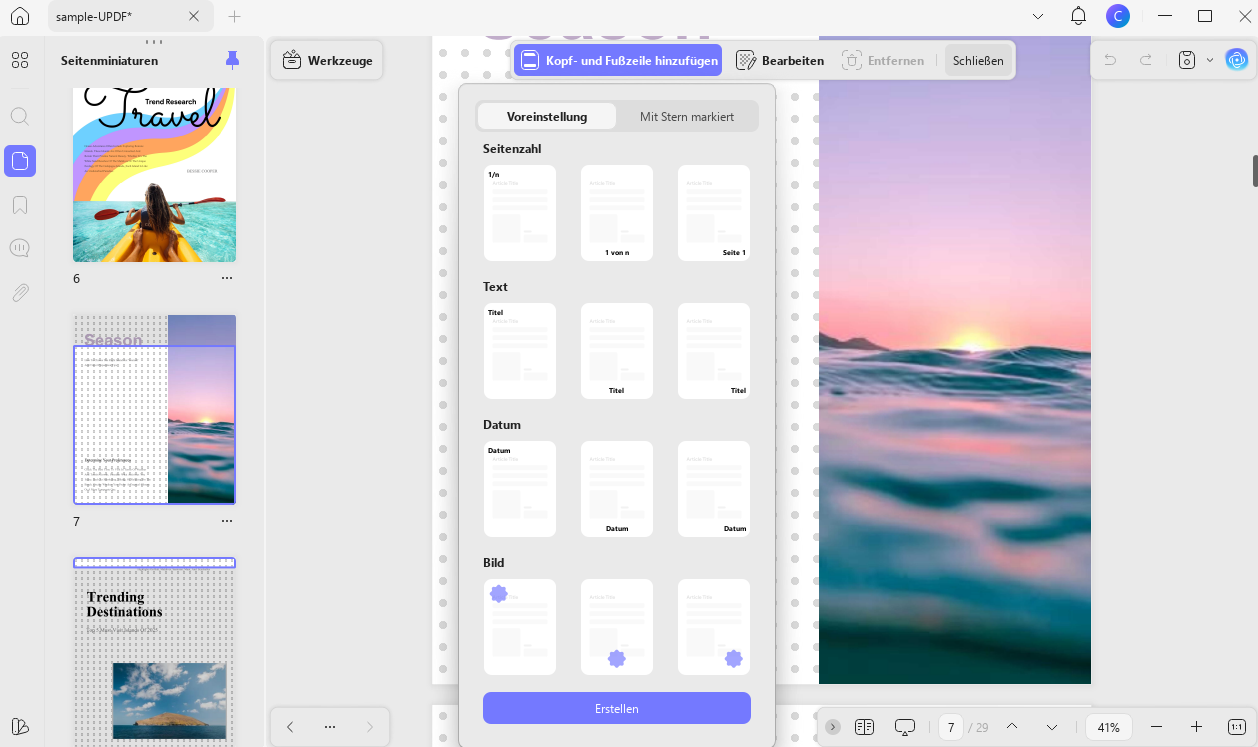Image resolution: width=1258 pixels, height=747 pixels.
Task: Choose page number preset 1 von n
Action: coord(617,213)
